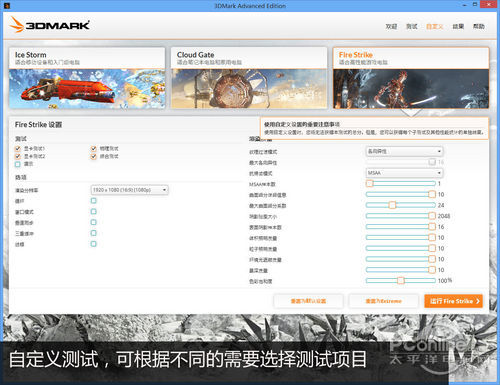Click the reset to default settings button
This screenshot has width=500, height=385.
point(308,301)
